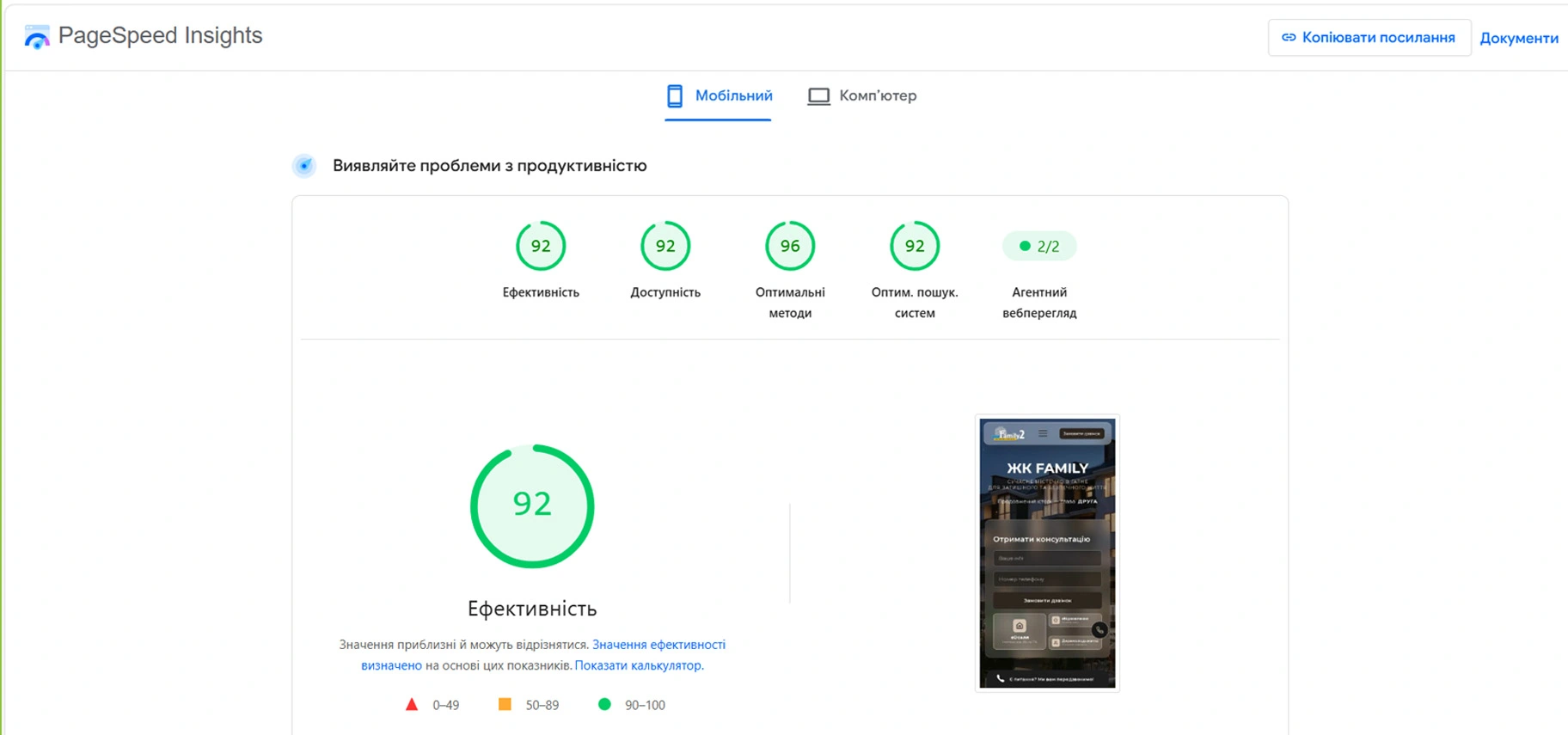Click the Агентний вебперегляд label
This screenshot has width=1568, height=735.
click(x=1039, y=303)
